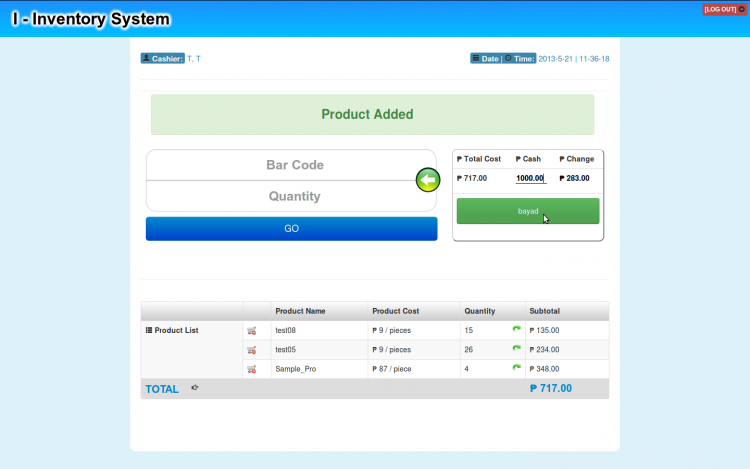
Task: Click the calendar icon beside Date
Action: pos(476,58)
